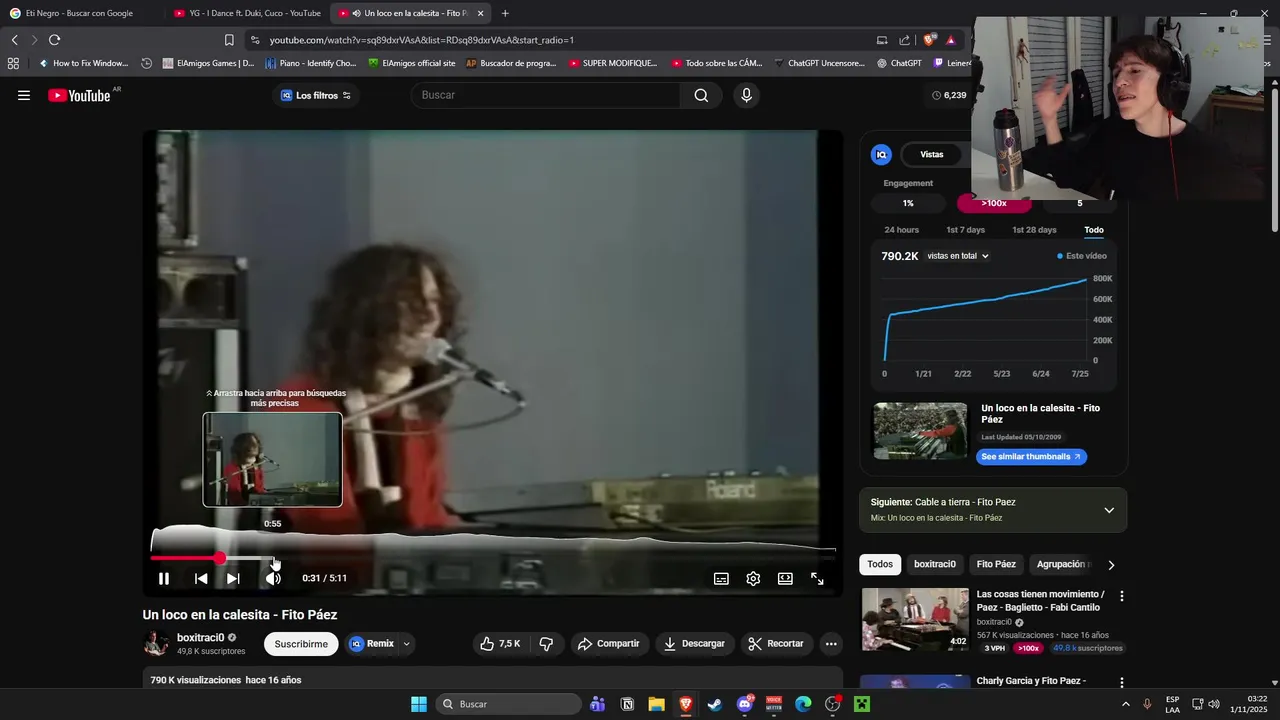Subscribe to boxitraci0 via Suscribirme
This screenshot has height=720, width=1280.
(x=301, y=644)
